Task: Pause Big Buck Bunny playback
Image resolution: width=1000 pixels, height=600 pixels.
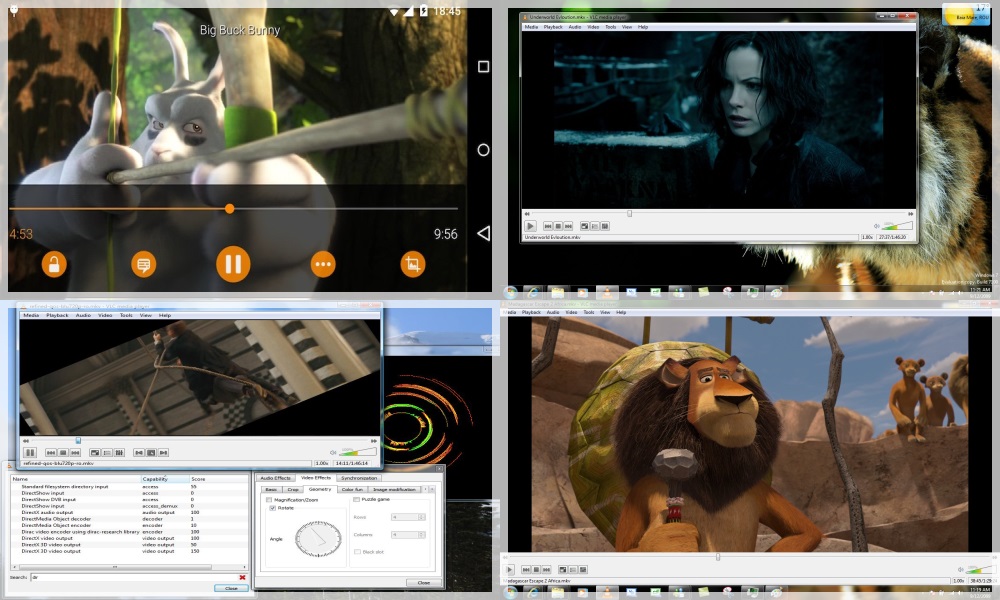Action: coord(233,264)
